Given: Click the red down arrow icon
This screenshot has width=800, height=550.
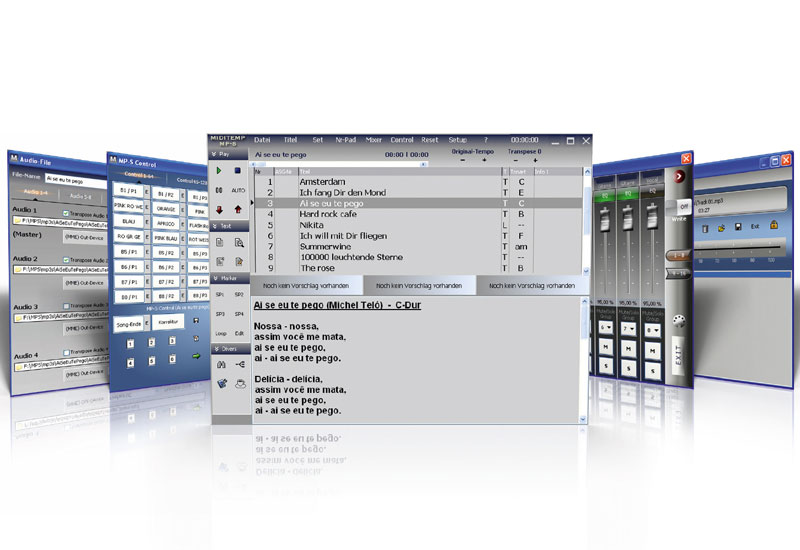Looking at the screenshot, I should [219, 209].
